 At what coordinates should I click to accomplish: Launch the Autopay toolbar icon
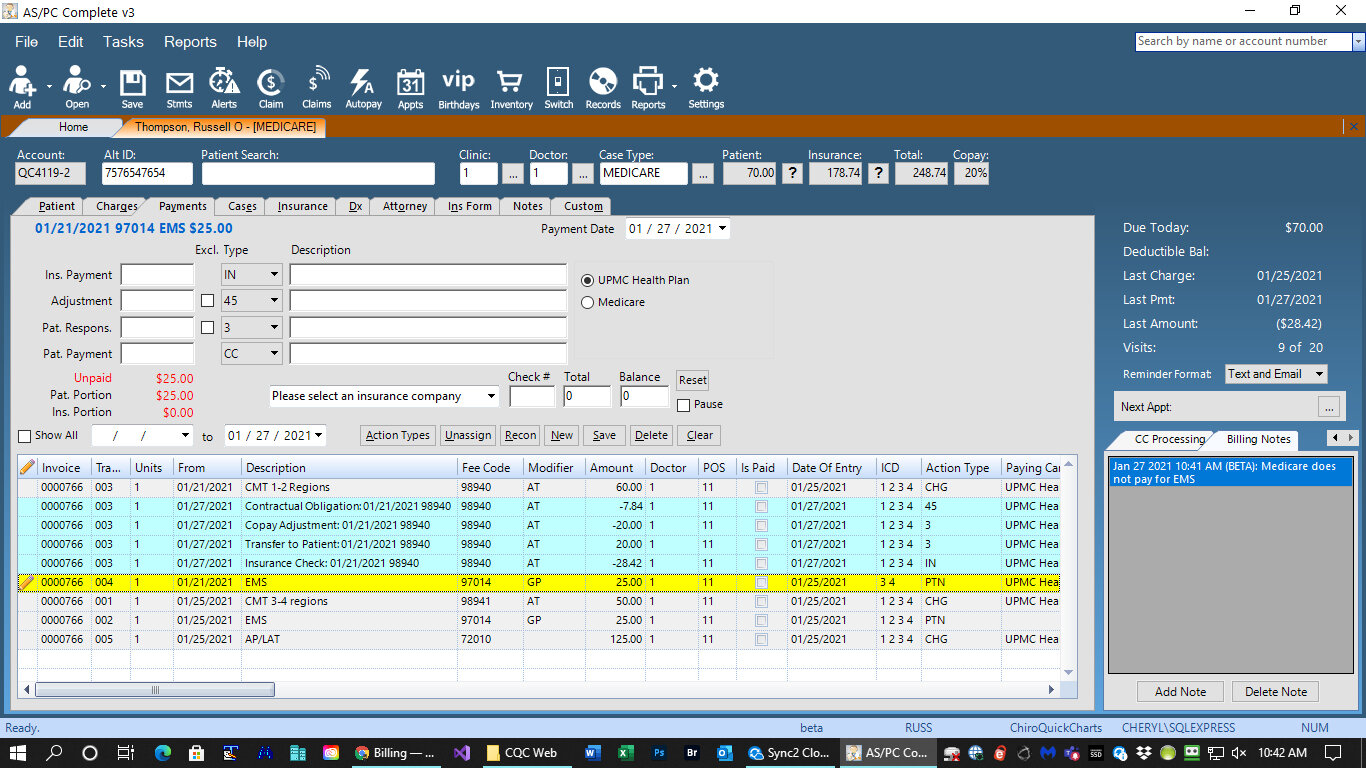(x=363, y=88)
